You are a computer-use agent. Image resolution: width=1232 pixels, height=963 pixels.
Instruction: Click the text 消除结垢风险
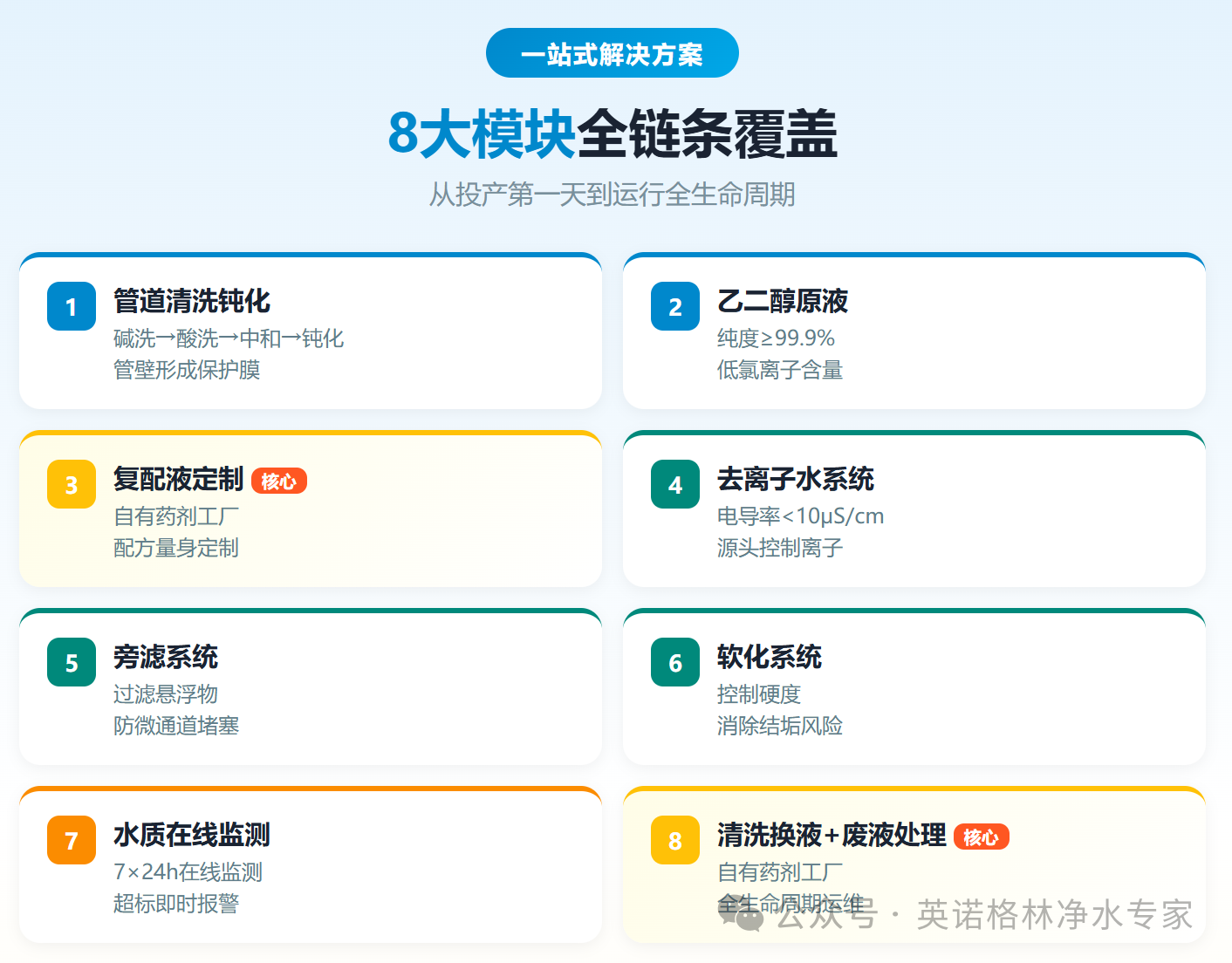tap(780, 726)
